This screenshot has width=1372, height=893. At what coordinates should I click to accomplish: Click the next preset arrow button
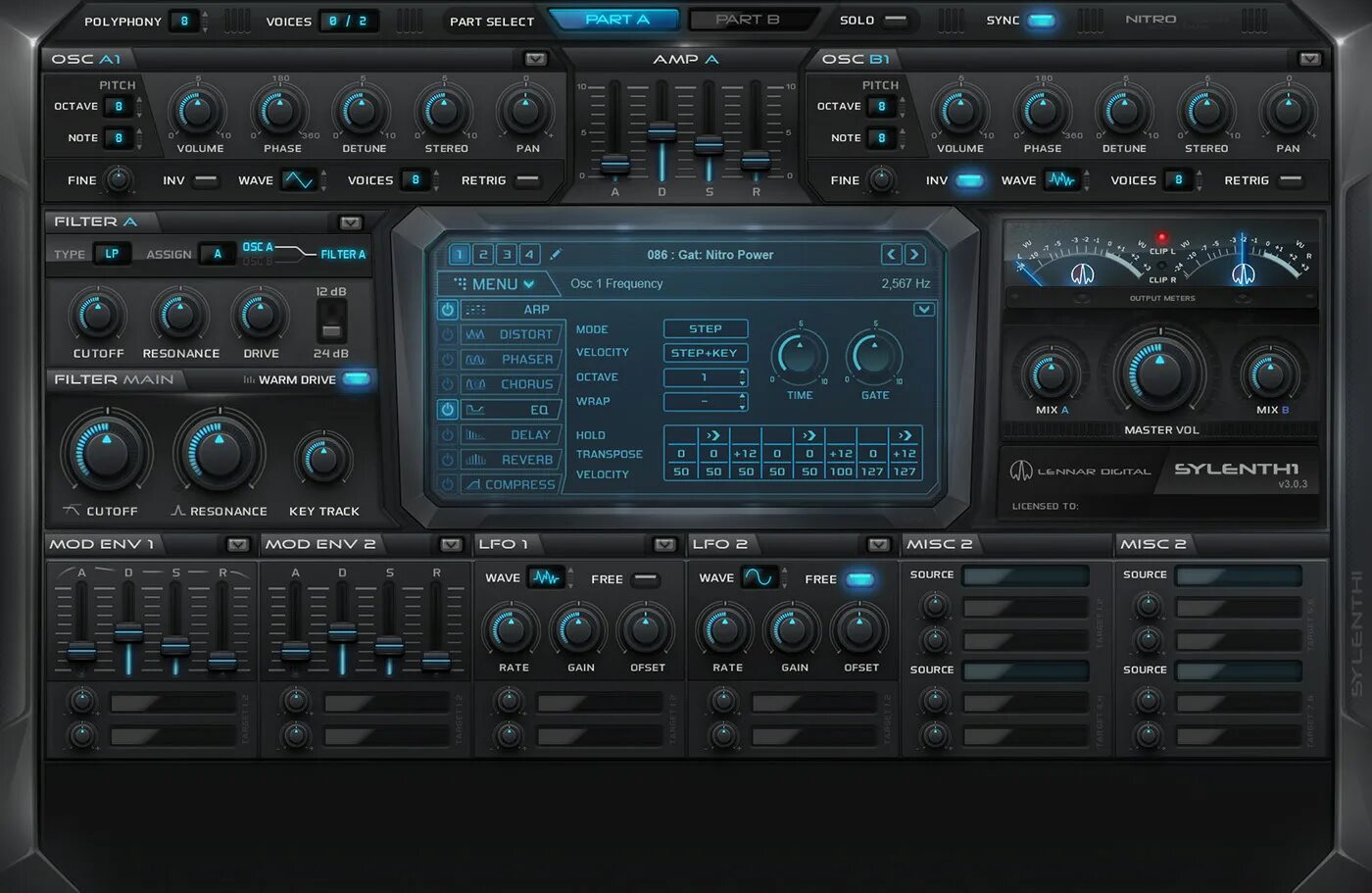pyautogui.click(x=914, y=254)
